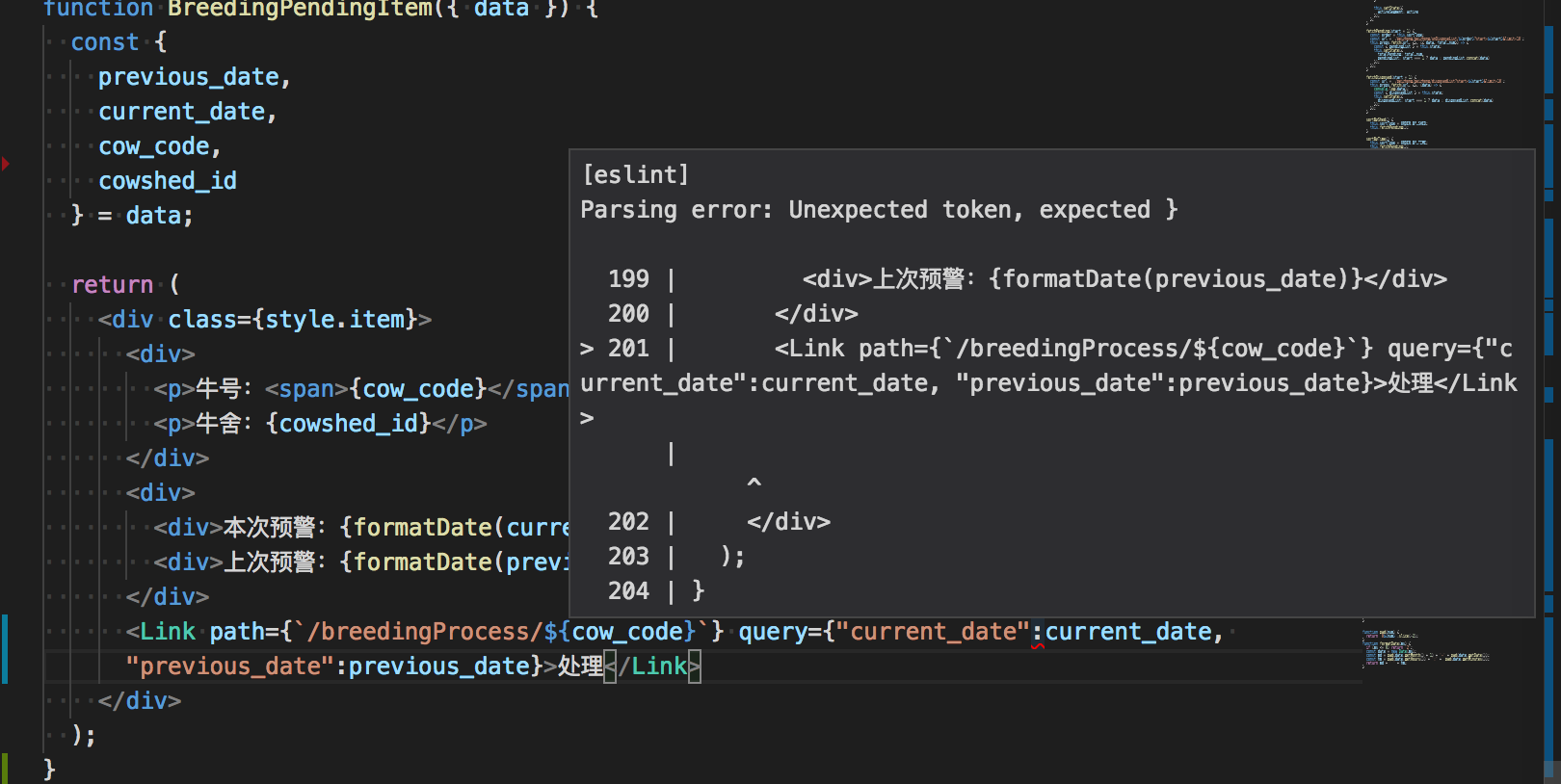Click the opening Link tag name in editor

click(168, 632)
